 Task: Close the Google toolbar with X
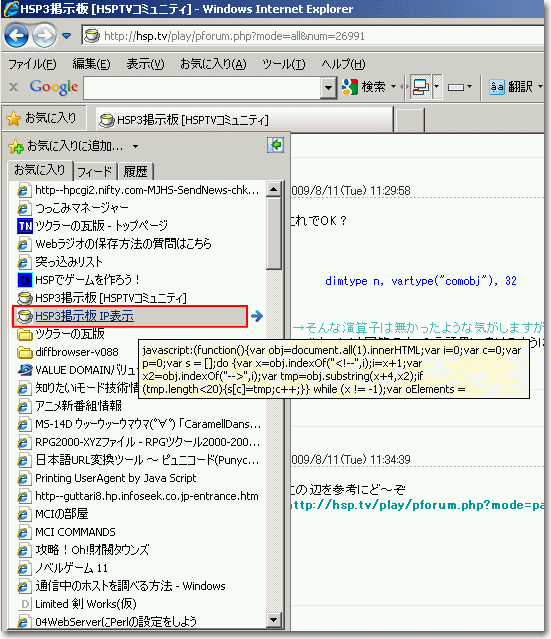[x=13, y=87]
